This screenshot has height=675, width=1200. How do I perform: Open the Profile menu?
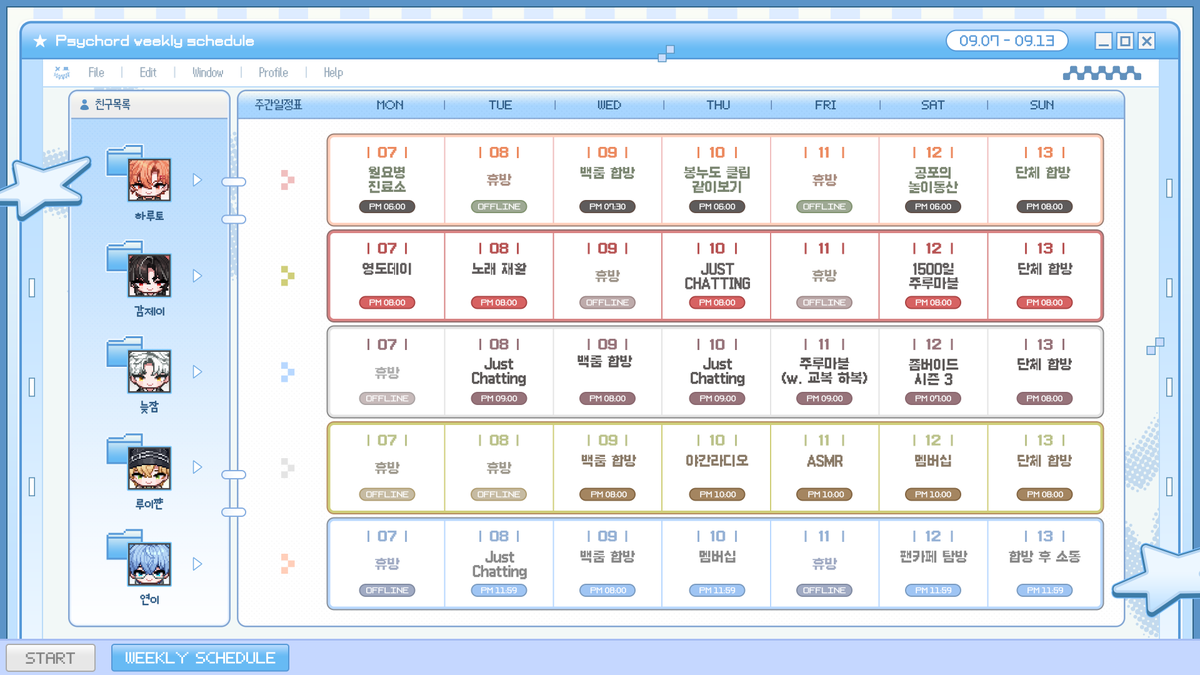[273, 72]
